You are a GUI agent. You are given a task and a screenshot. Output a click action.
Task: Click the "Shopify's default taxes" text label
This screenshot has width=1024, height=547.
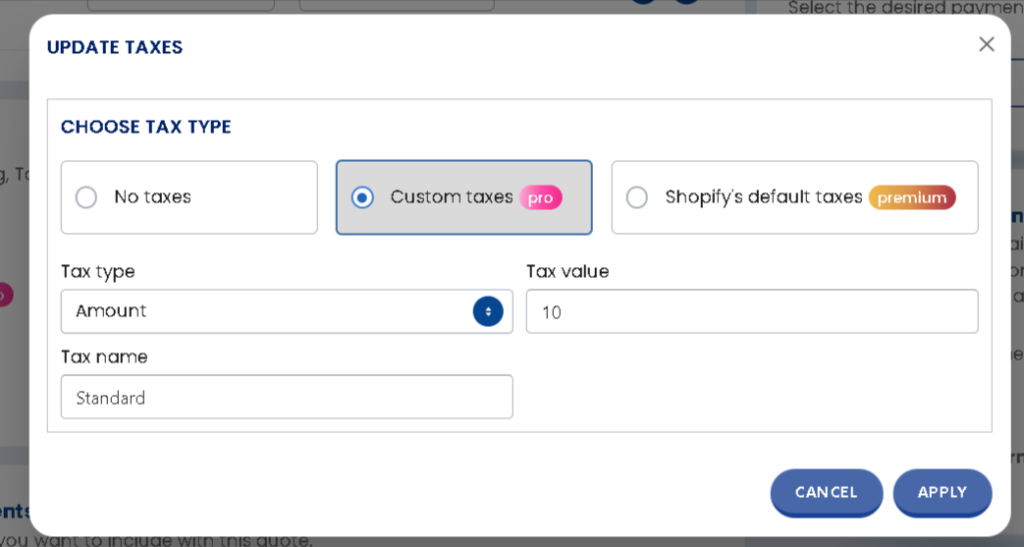click(x=763, y=197)
